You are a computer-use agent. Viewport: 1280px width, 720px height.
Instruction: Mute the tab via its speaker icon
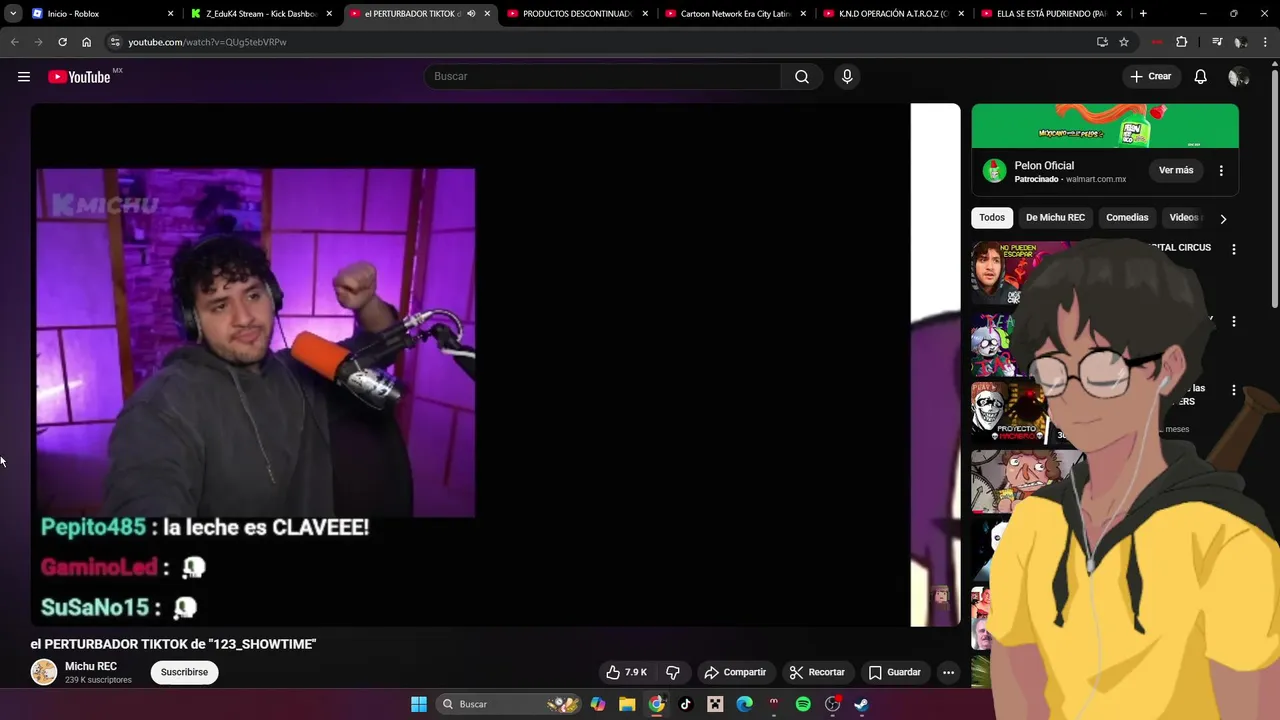click(471, 14)
